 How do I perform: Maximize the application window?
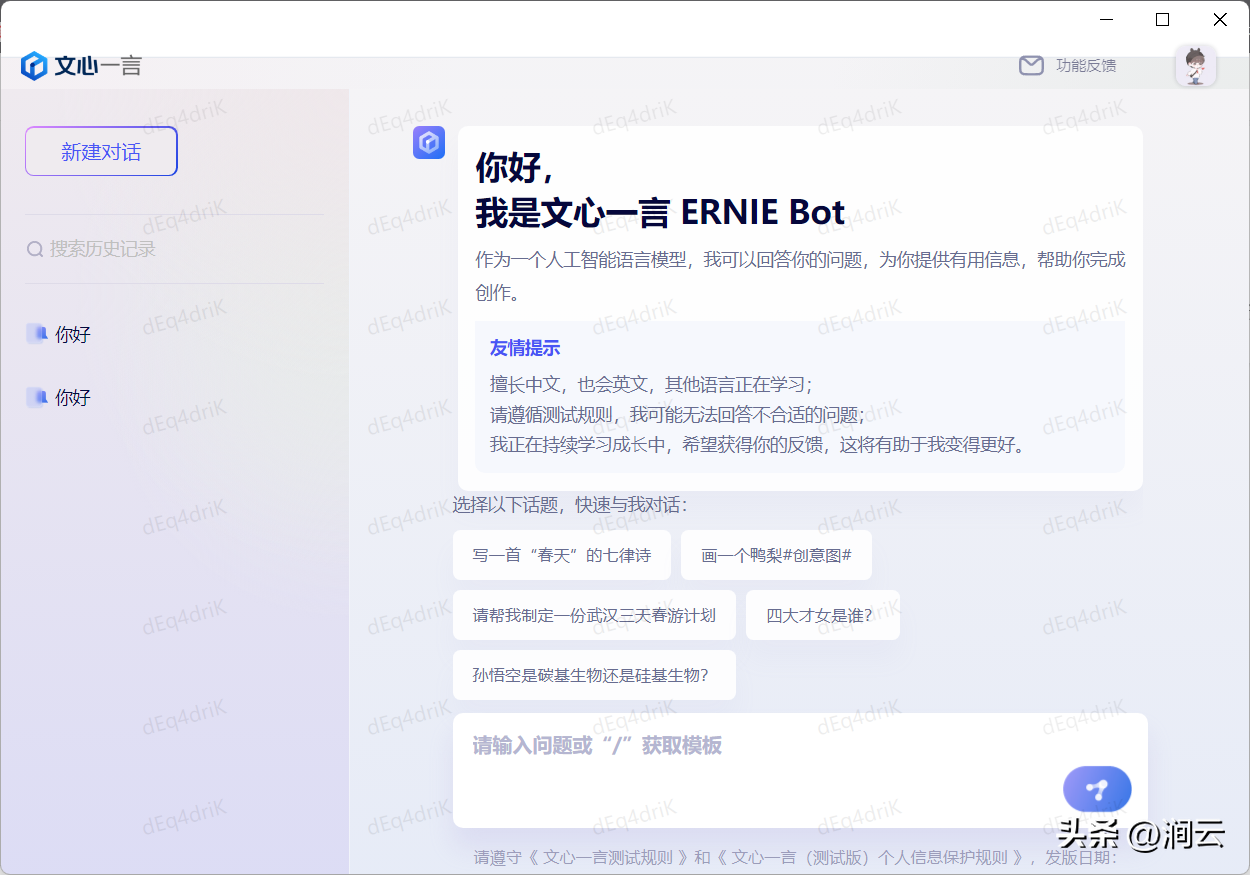click(x=1162, y=19)
